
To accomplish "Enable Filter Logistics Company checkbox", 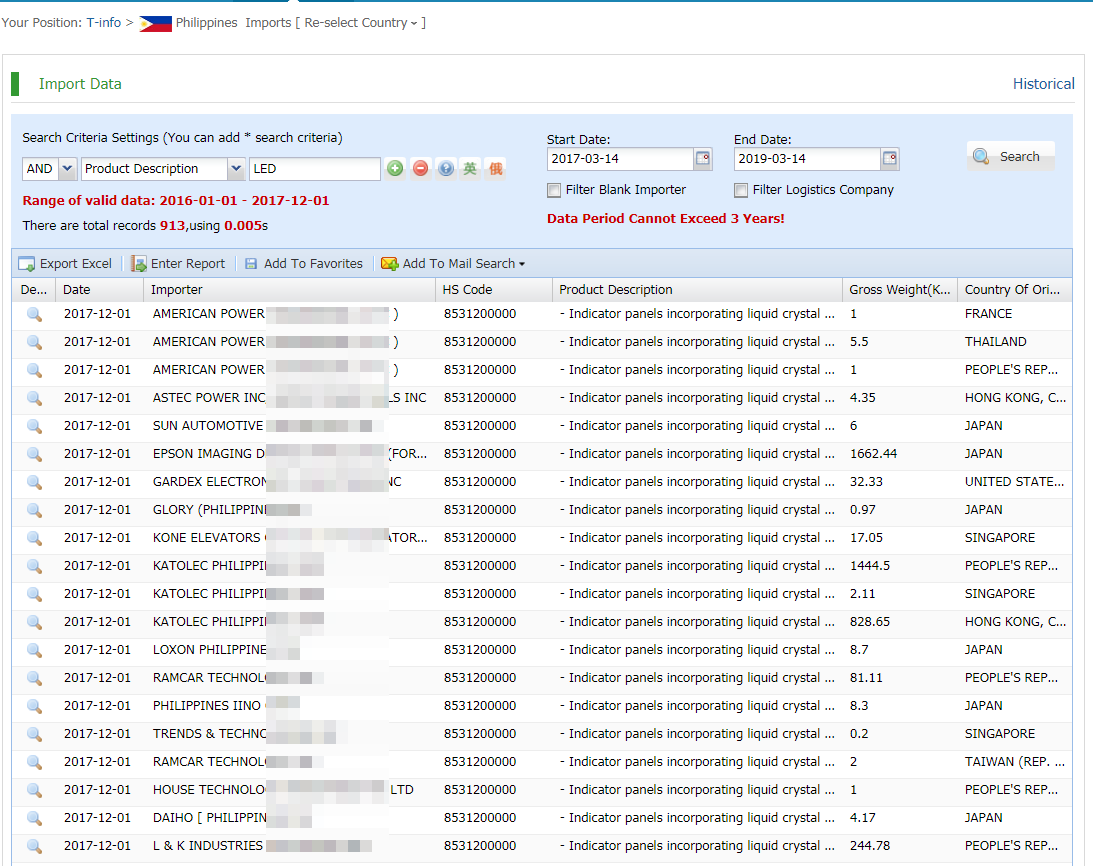I will tap(741, 190).
